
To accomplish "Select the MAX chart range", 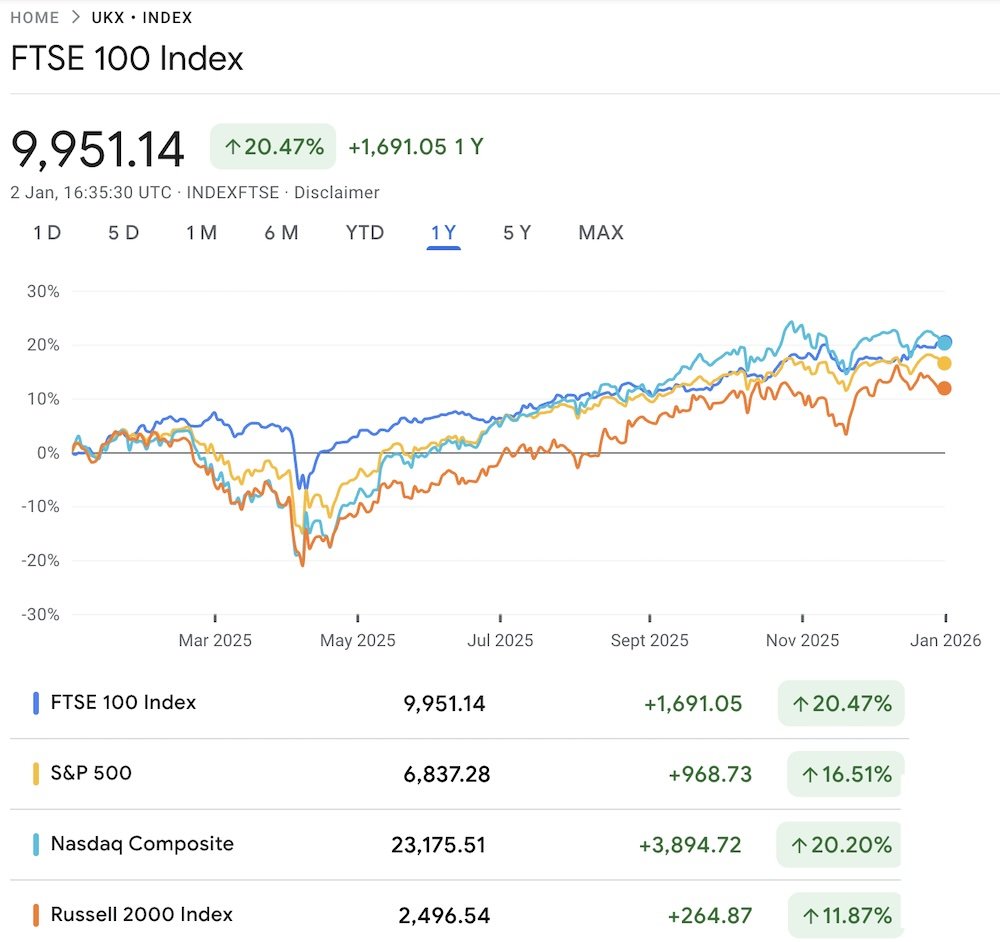I will point(601,233).
